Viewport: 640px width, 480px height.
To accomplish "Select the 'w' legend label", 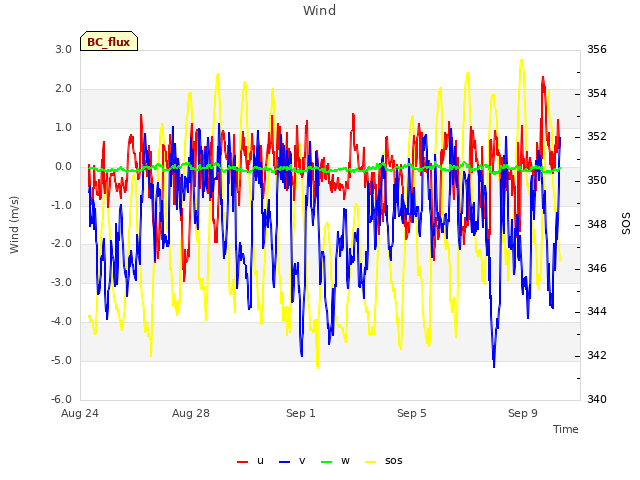I will (345, 461).
